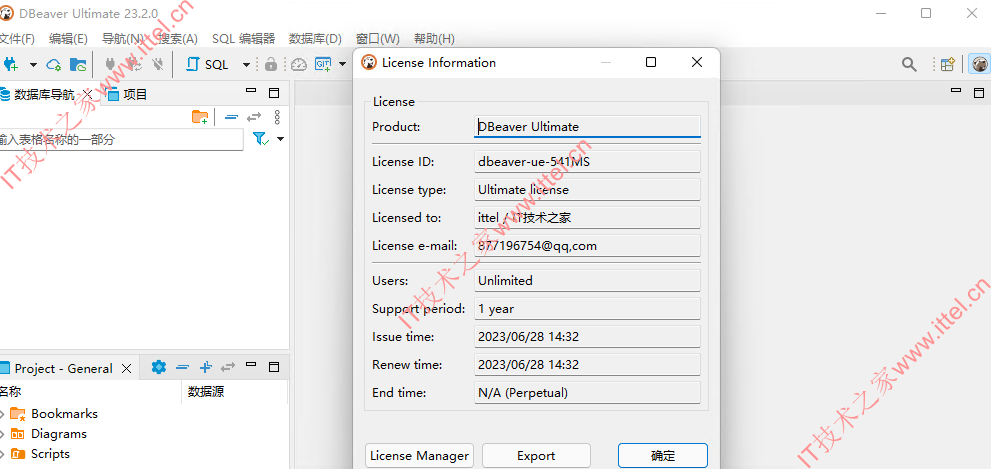The image size is (991, 469).
Task: Click the Product field in License dialog
Action: pyautogui.click(x=587, y=126)
